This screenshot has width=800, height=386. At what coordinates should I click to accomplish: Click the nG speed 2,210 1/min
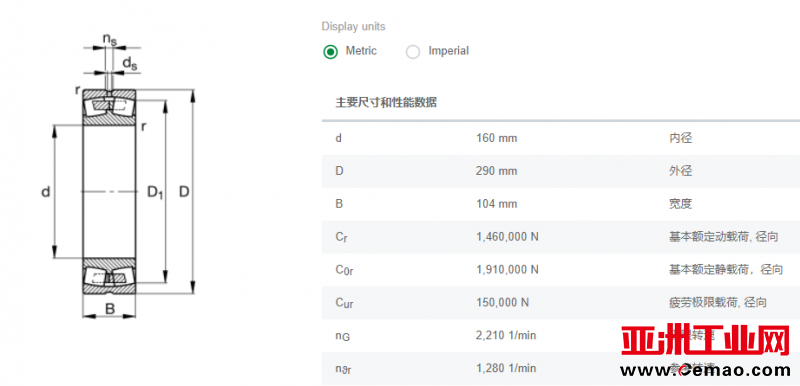pos(506,335)
